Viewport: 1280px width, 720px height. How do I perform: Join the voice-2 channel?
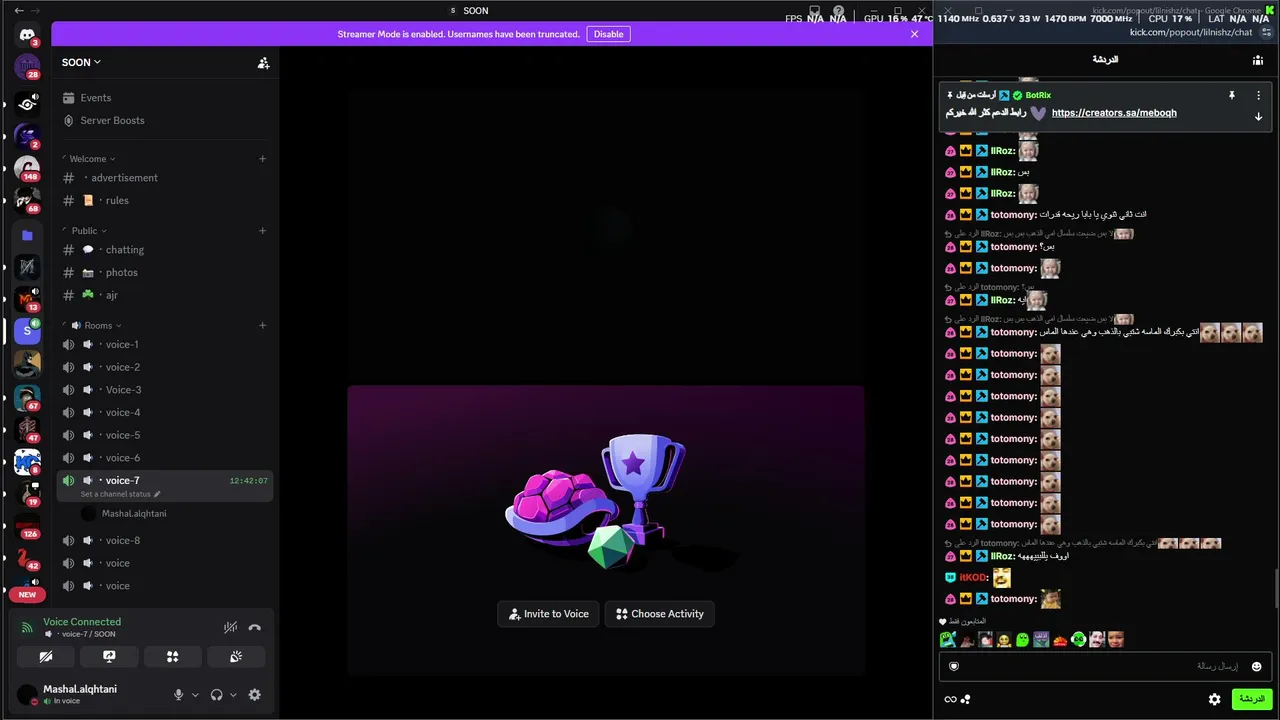[165, 367]
